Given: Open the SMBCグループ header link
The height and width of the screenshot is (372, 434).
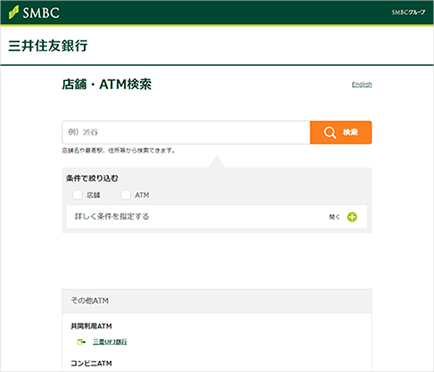Looking at the screenshot, I should coord(408,13).
